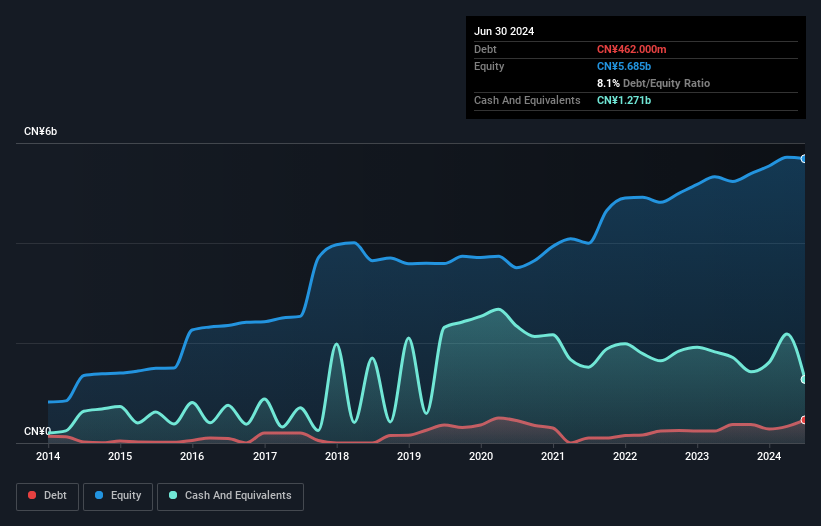This screenshot has width=821, height=526.
Task: Click the 2014 x-axis label
Action: [48, 456]
